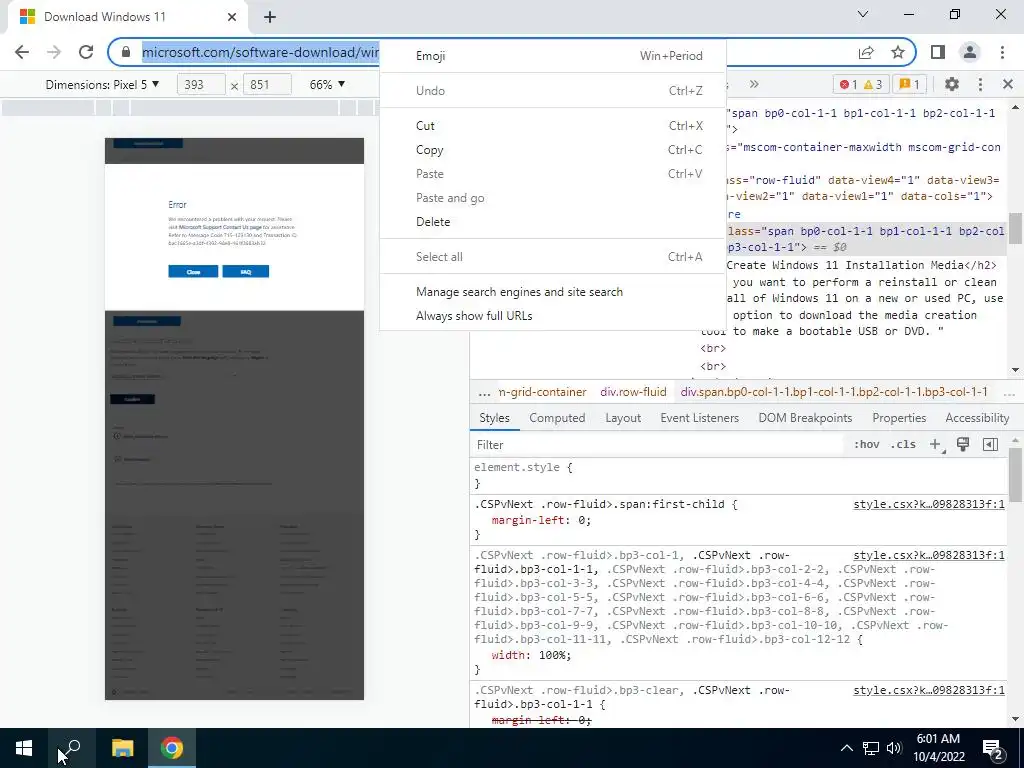Go back with the browser back arrow
Screen dimensions: 1024x768
coord(22,52)
